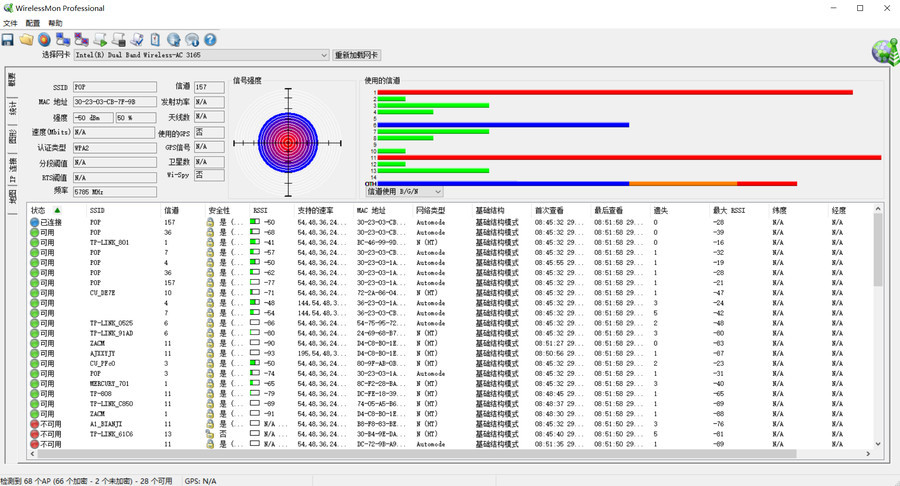Screen dimensions: 900x486
Task: Click the RSSI column header
Action: tap(261, 210)
